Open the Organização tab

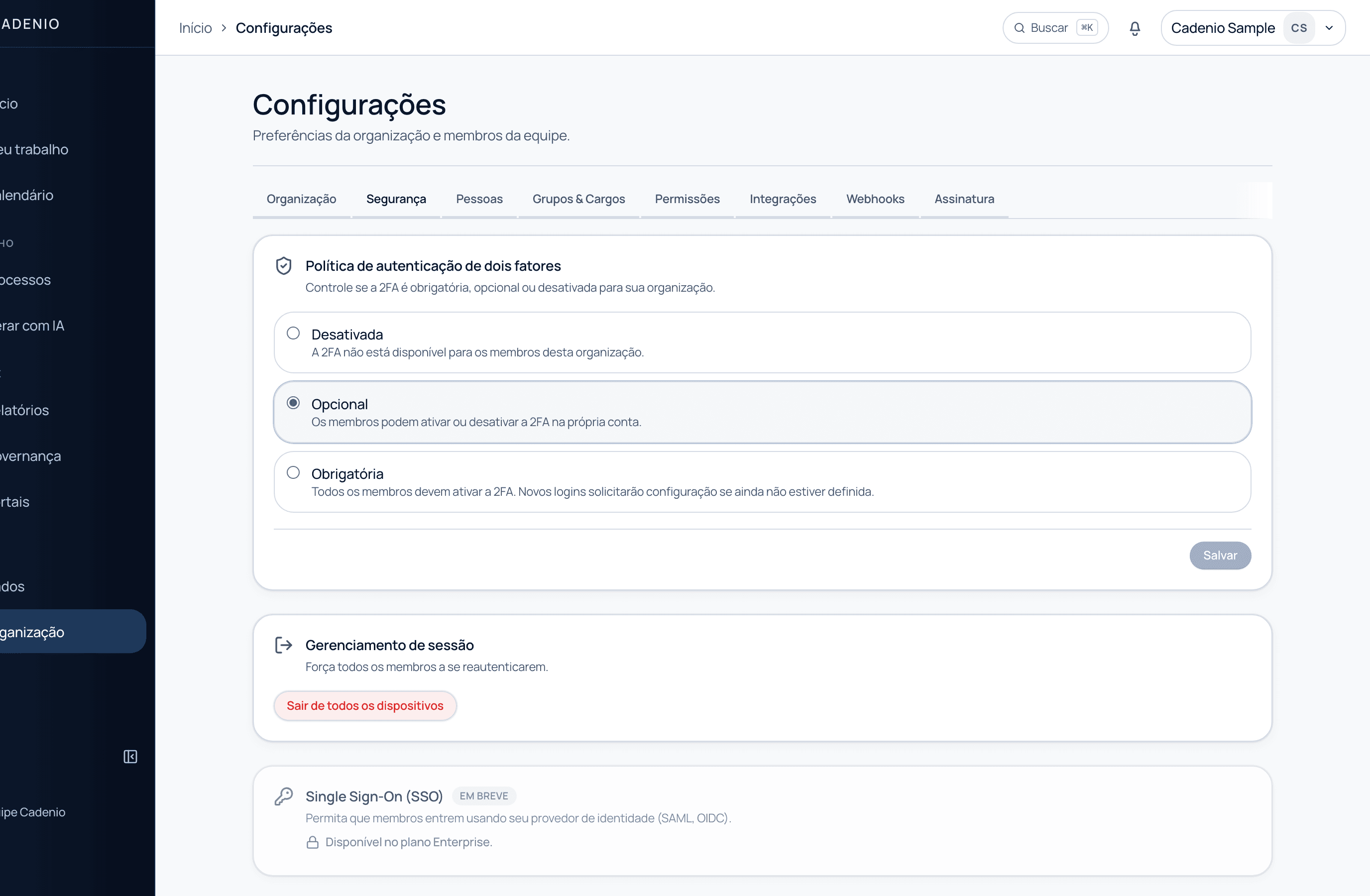tap(301, 199)
